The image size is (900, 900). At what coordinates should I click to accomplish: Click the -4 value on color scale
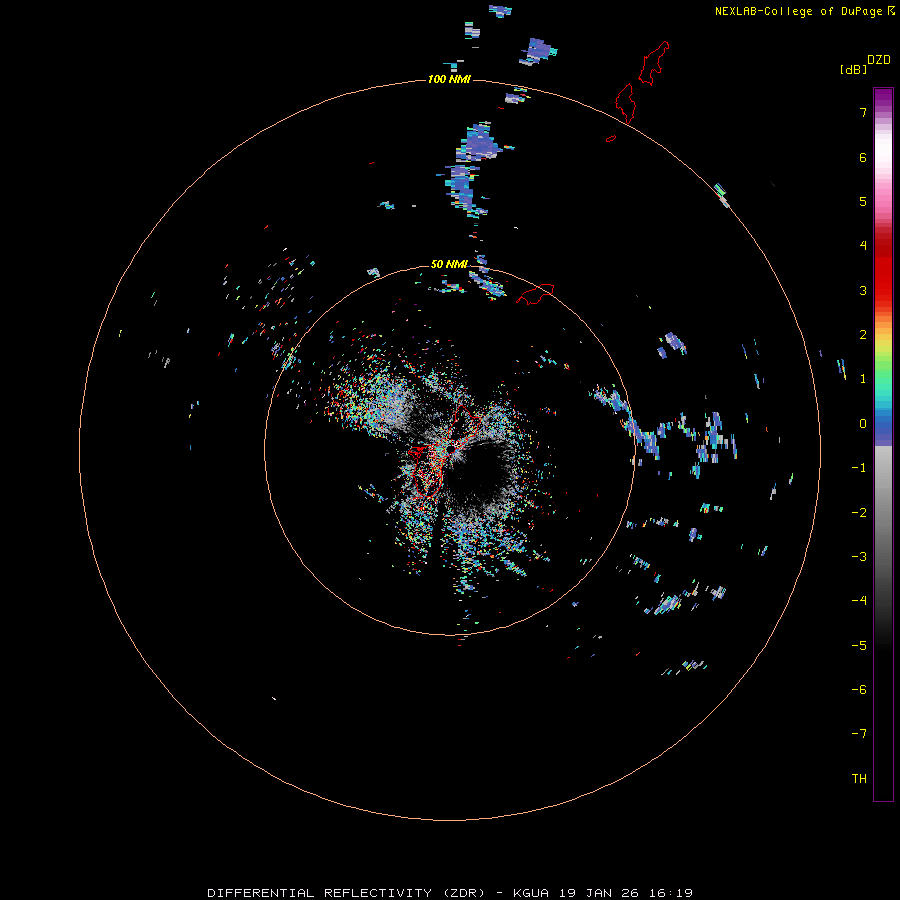859,601
